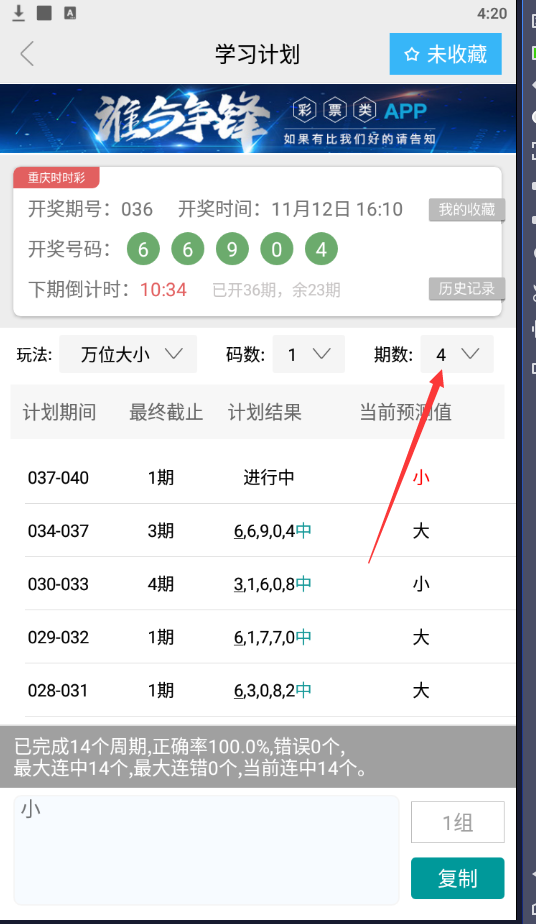This screenshot has height=924, width=536.
Task: Open result 6,6,9,0,4 for plan 034-037
Action: (x=273, y=530)
